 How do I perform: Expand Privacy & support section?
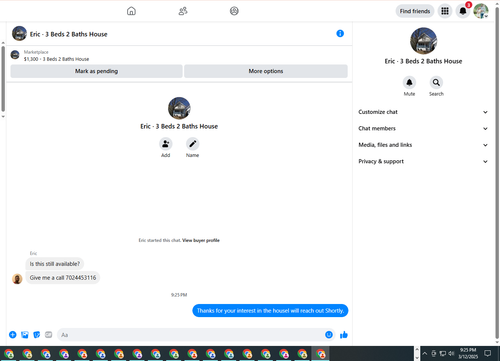tap(423, 161)
